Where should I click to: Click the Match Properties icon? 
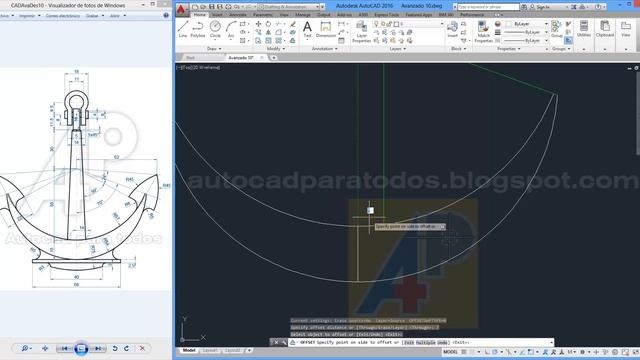coord(484,31)
